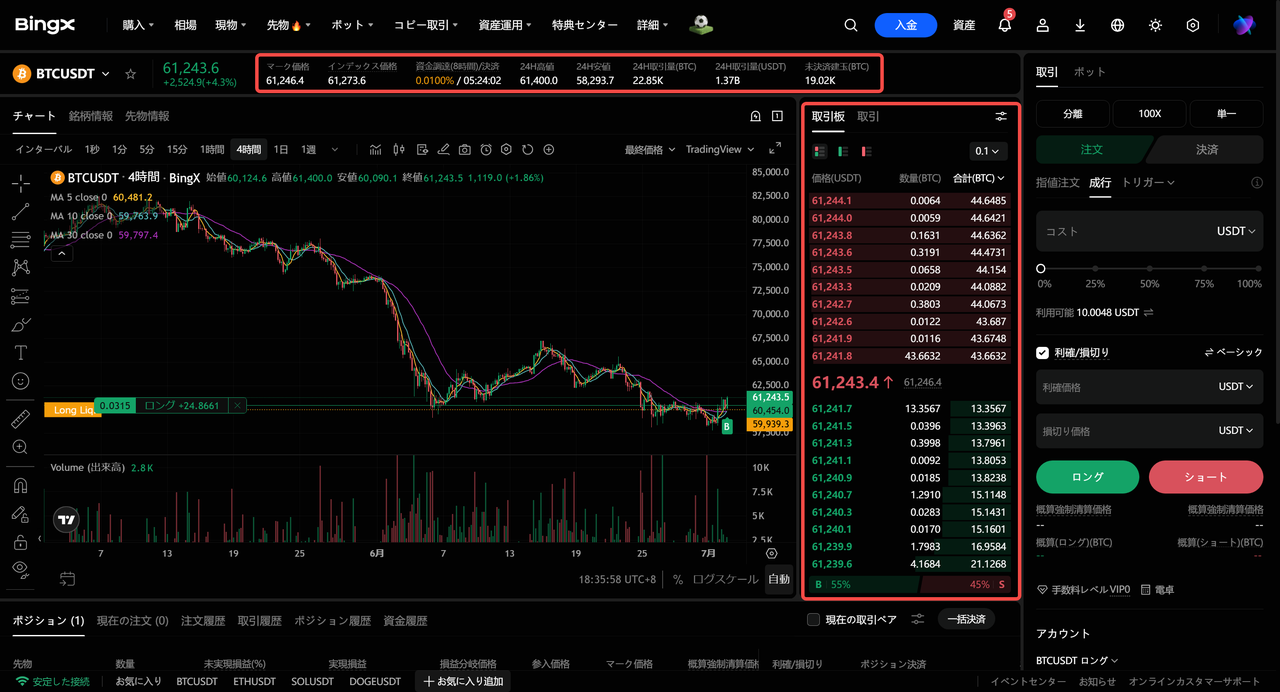Select the trend line drawing tool
This screenshot has height=692, width=1280.
[20, 212]
